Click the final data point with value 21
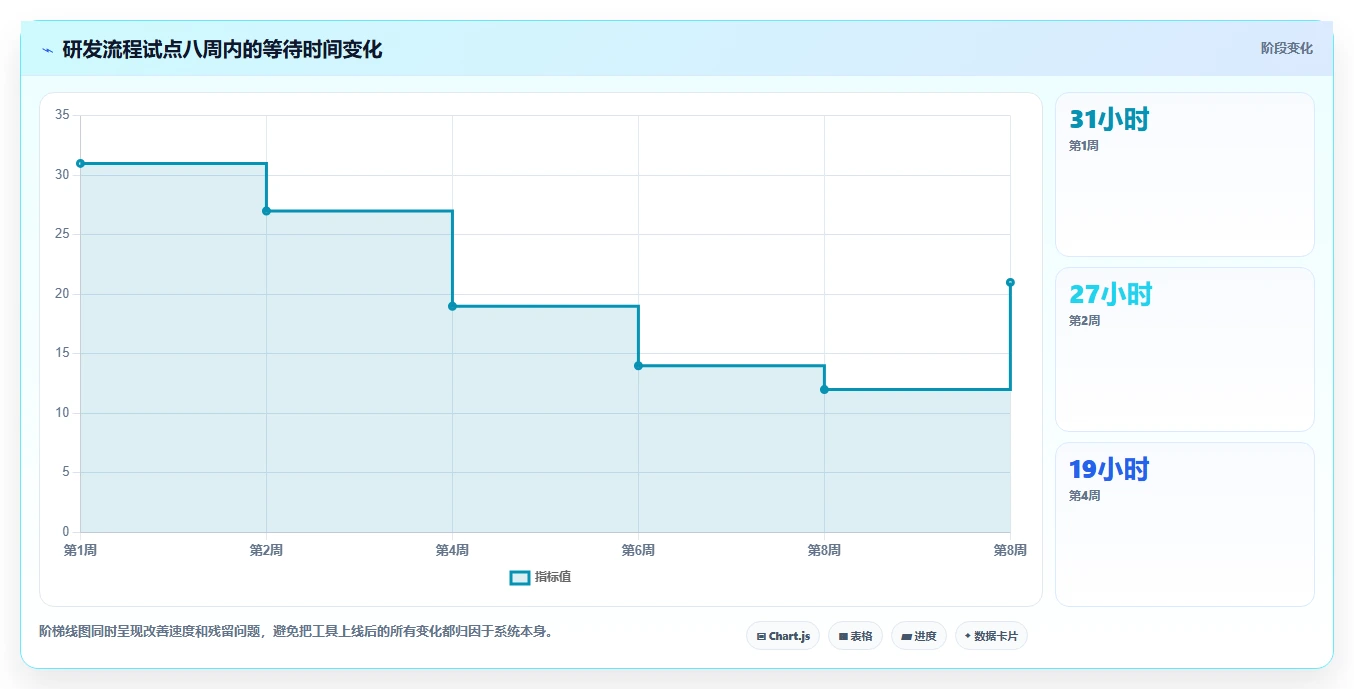Image resolution: width=1354 pixels, height=689 pixels. click(x=1010, y=282)
